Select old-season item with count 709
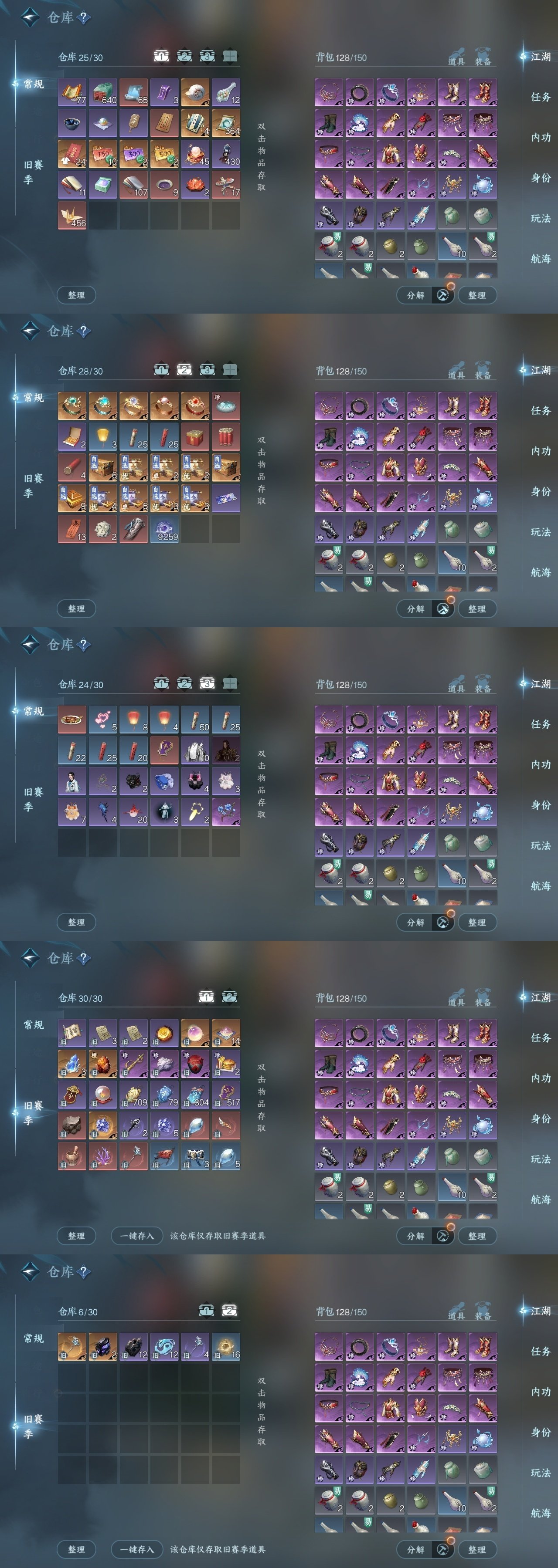The width and height of the screenshot is (558, 1568). tap(133, 1094)
